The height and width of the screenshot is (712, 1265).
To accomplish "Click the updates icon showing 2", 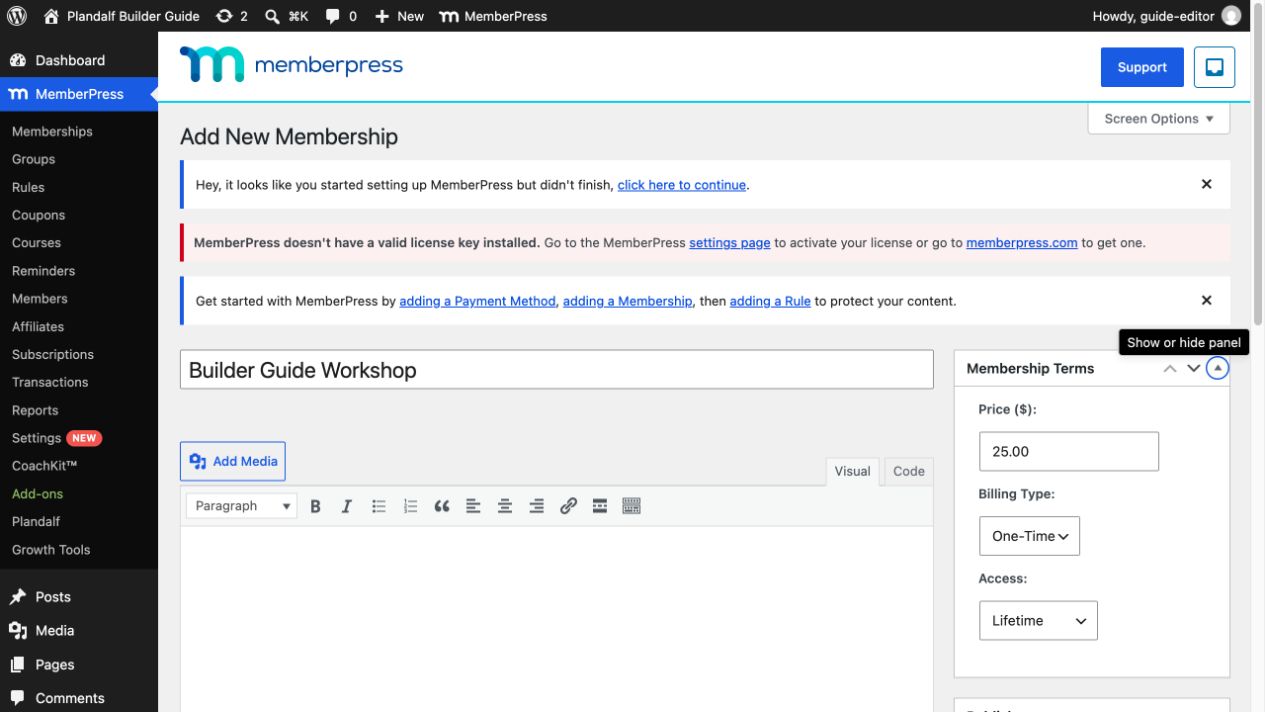I will pyautogui.click(x=231, y=16).
